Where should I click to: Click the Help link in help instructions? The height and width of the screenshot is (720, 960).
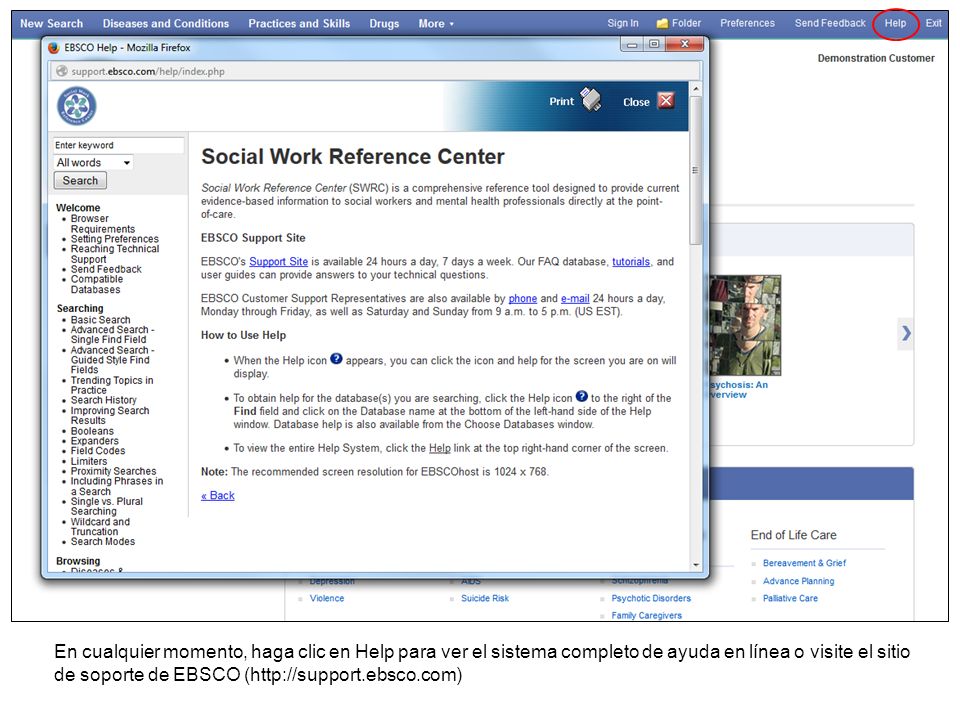pyautogui.click(x=440, y=448)
